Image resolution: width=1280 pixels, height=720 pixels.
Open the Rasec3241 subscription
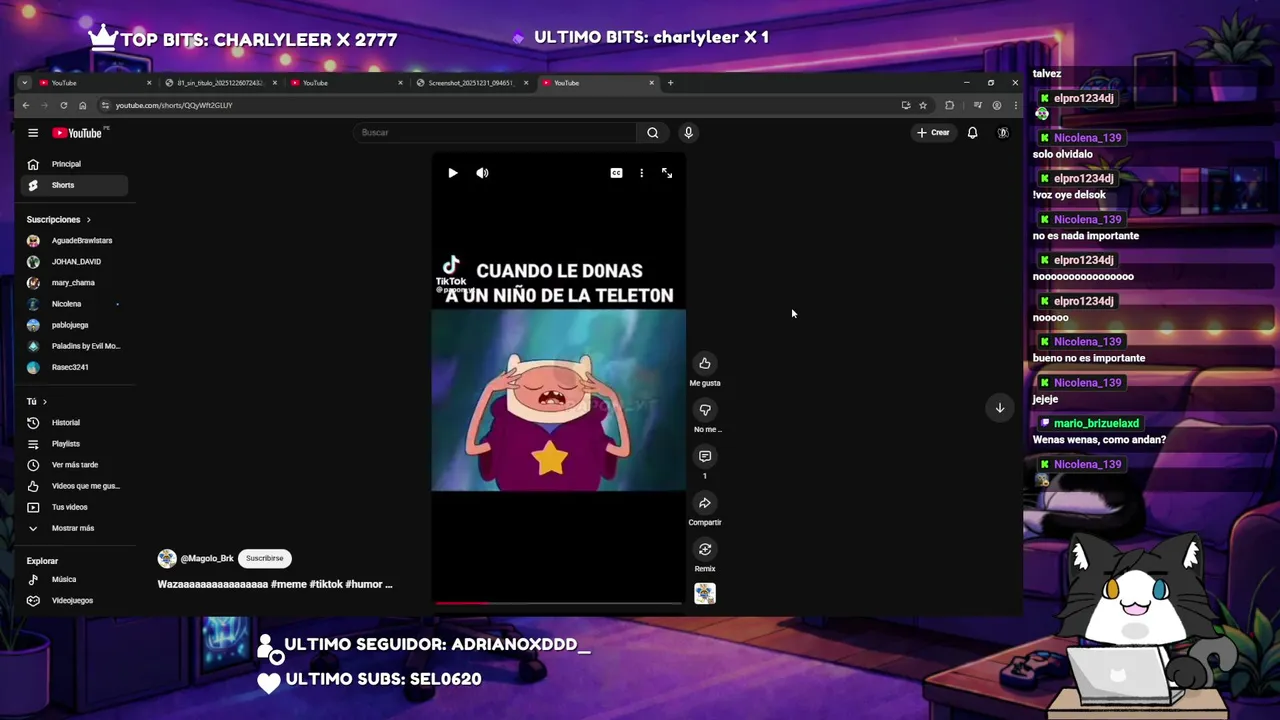click(74, 367)
